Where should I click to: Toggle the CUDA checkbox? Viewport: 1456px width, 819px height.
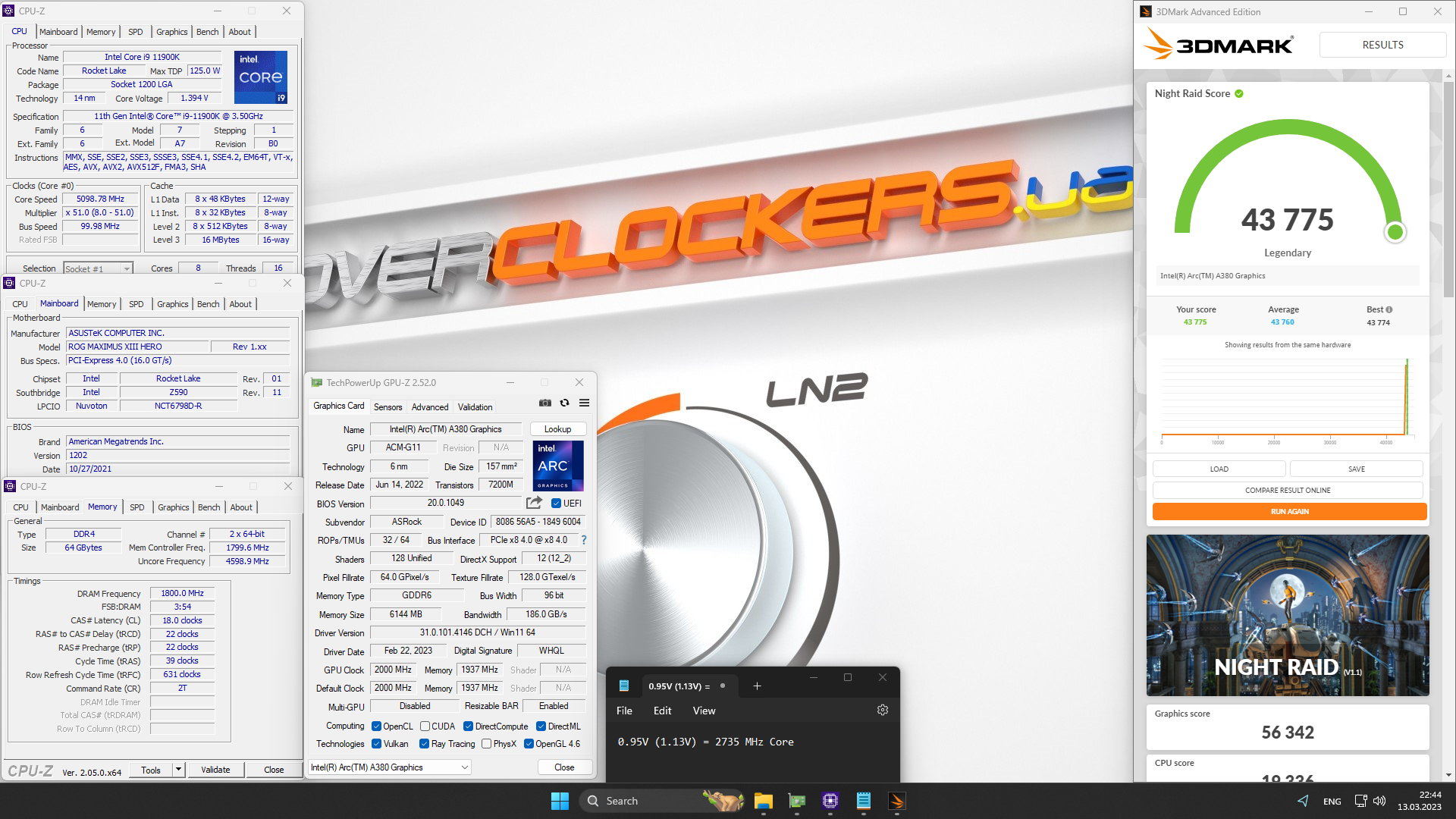click(425, 726)
